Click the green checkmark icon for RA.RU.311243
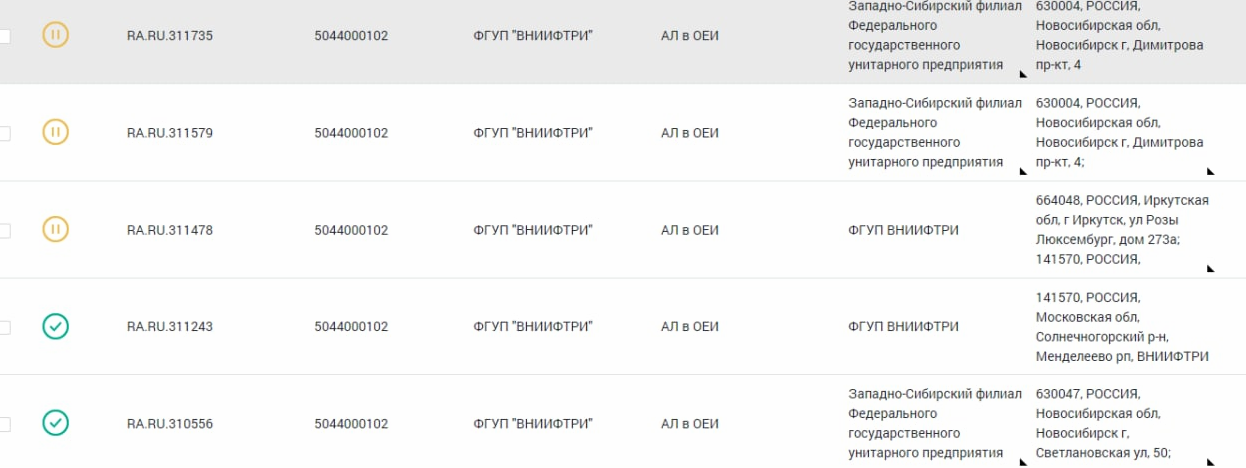1246x468 pixels. (56, 326)
